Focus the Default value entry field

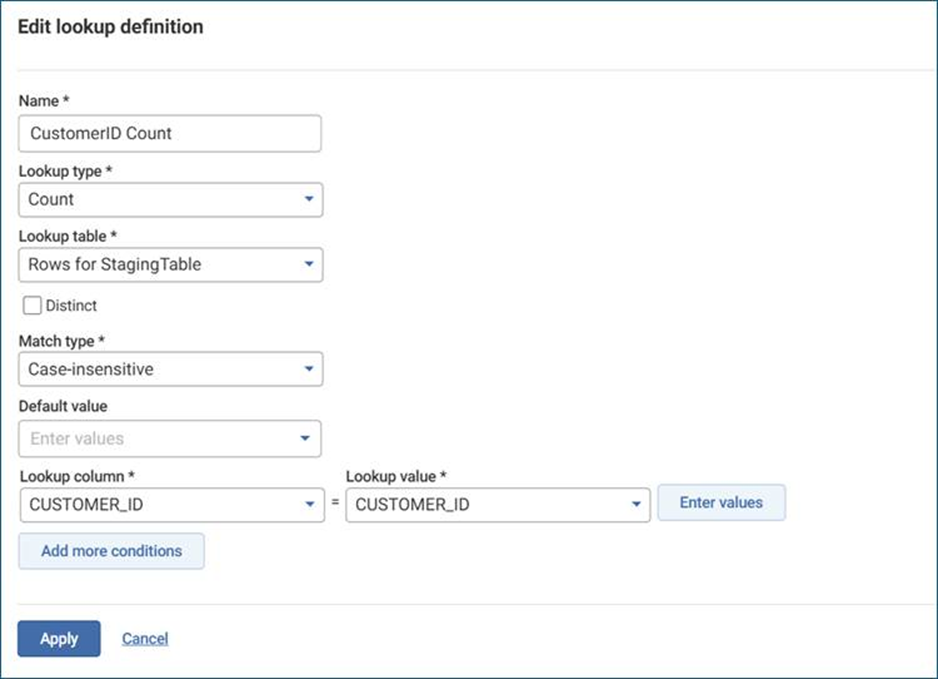[x=155, y=438]
